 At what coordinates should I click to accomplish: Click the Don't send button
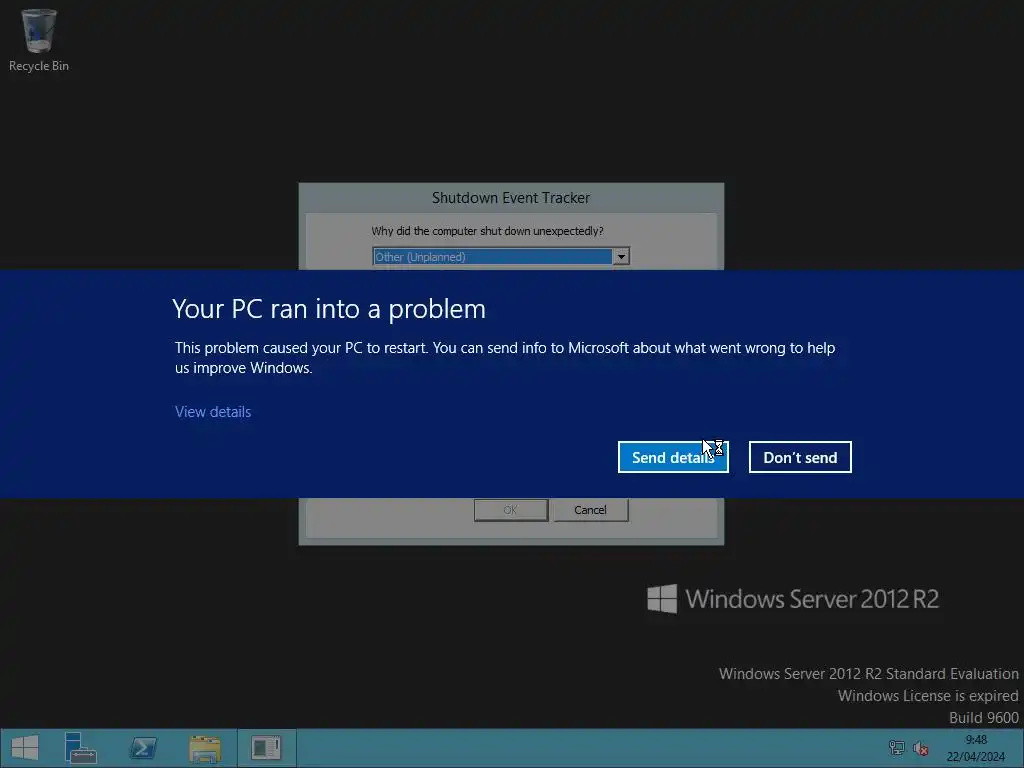tap(800, 457)
